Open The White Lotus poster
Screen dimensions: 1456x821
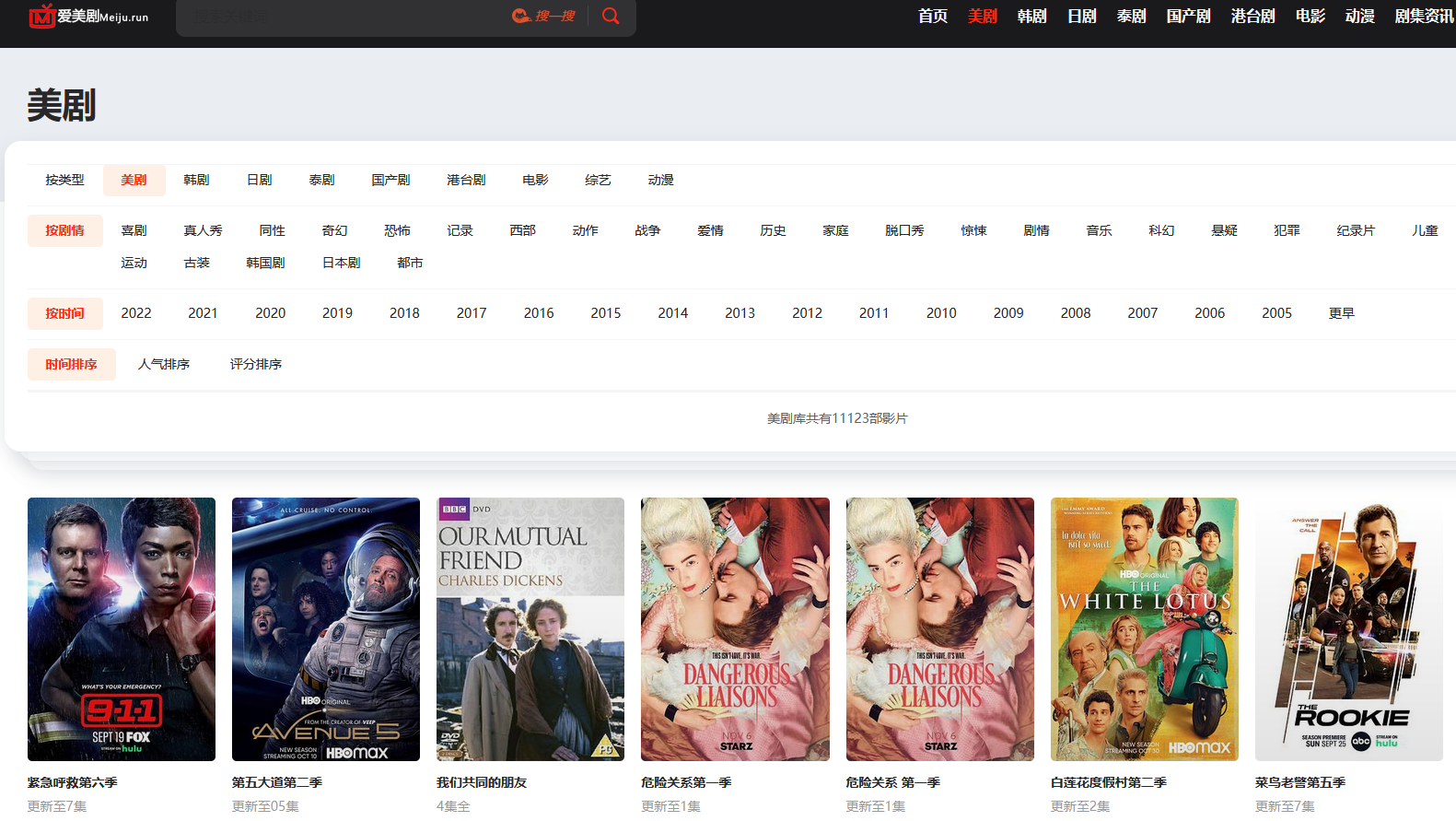click(x=1144, y=628)
